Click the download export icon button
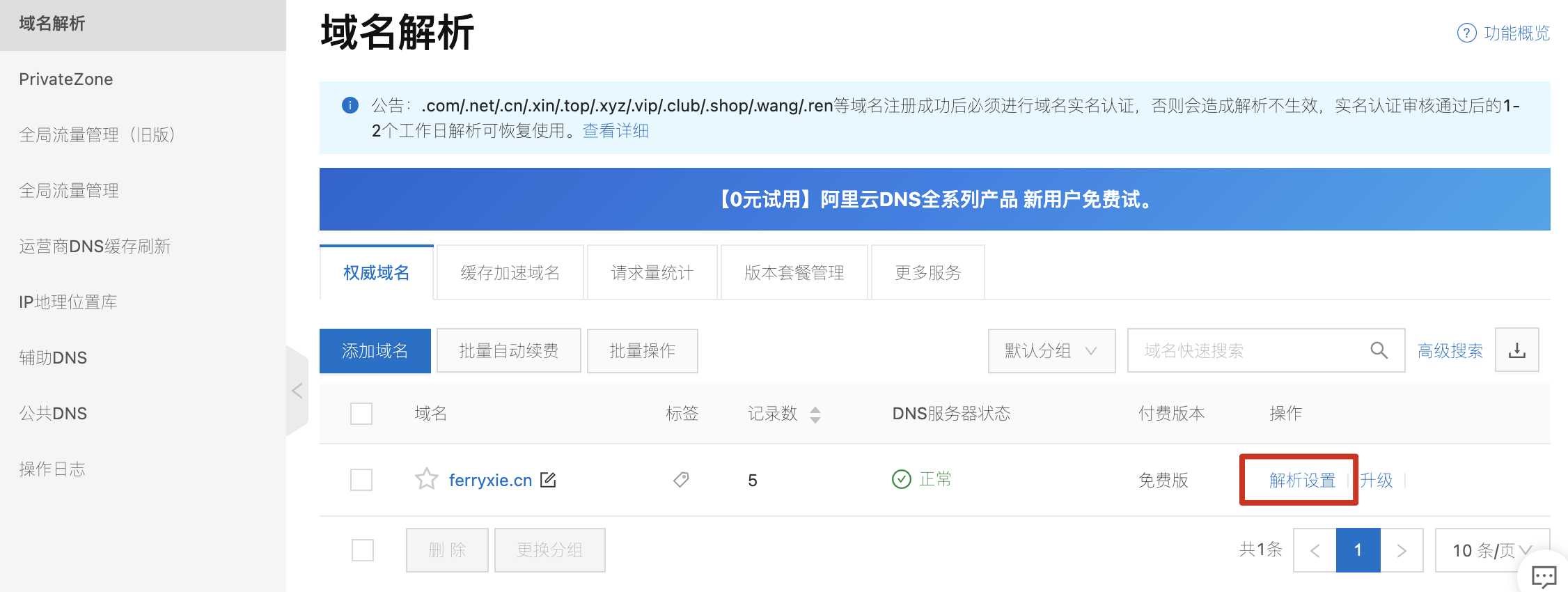1568x592 pixels. (1516, 350)
